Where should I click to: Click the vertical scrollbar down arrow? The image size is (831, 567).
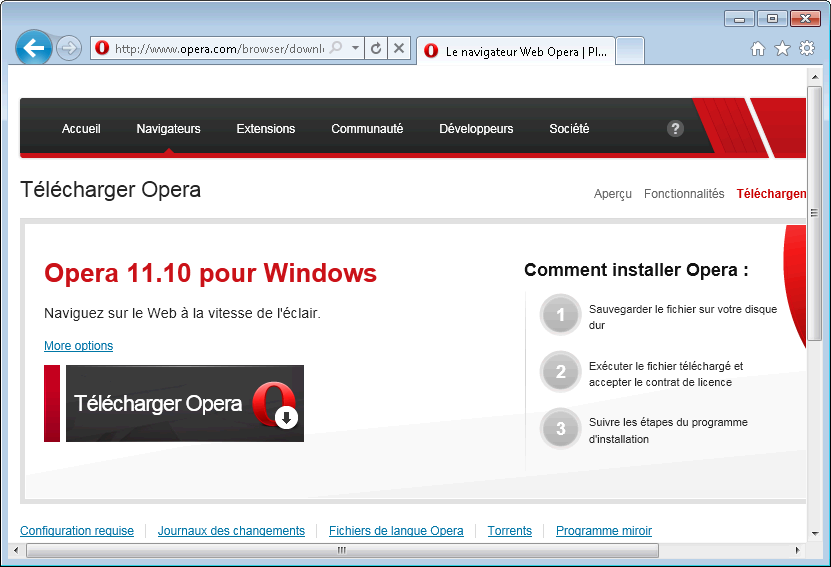coord(815,534)
